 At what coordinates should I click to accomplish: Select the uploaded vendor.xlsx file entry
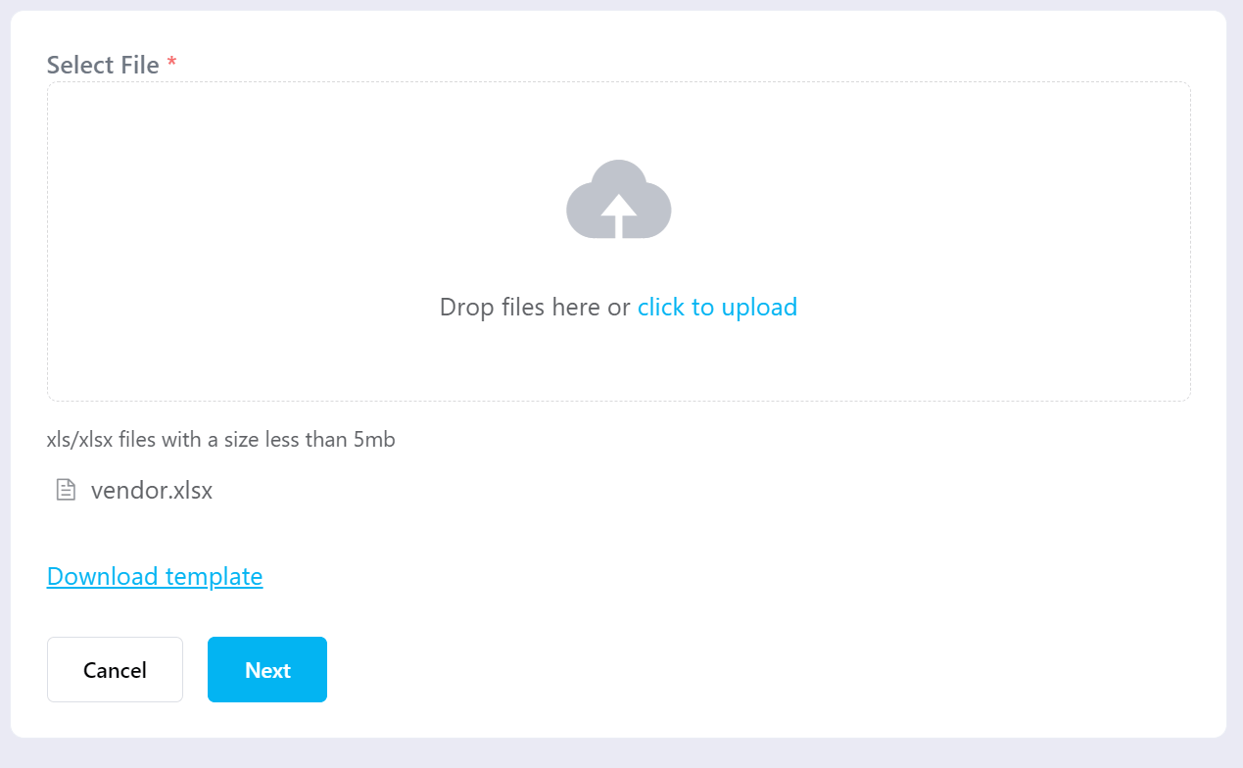click(x=152, y=490)
